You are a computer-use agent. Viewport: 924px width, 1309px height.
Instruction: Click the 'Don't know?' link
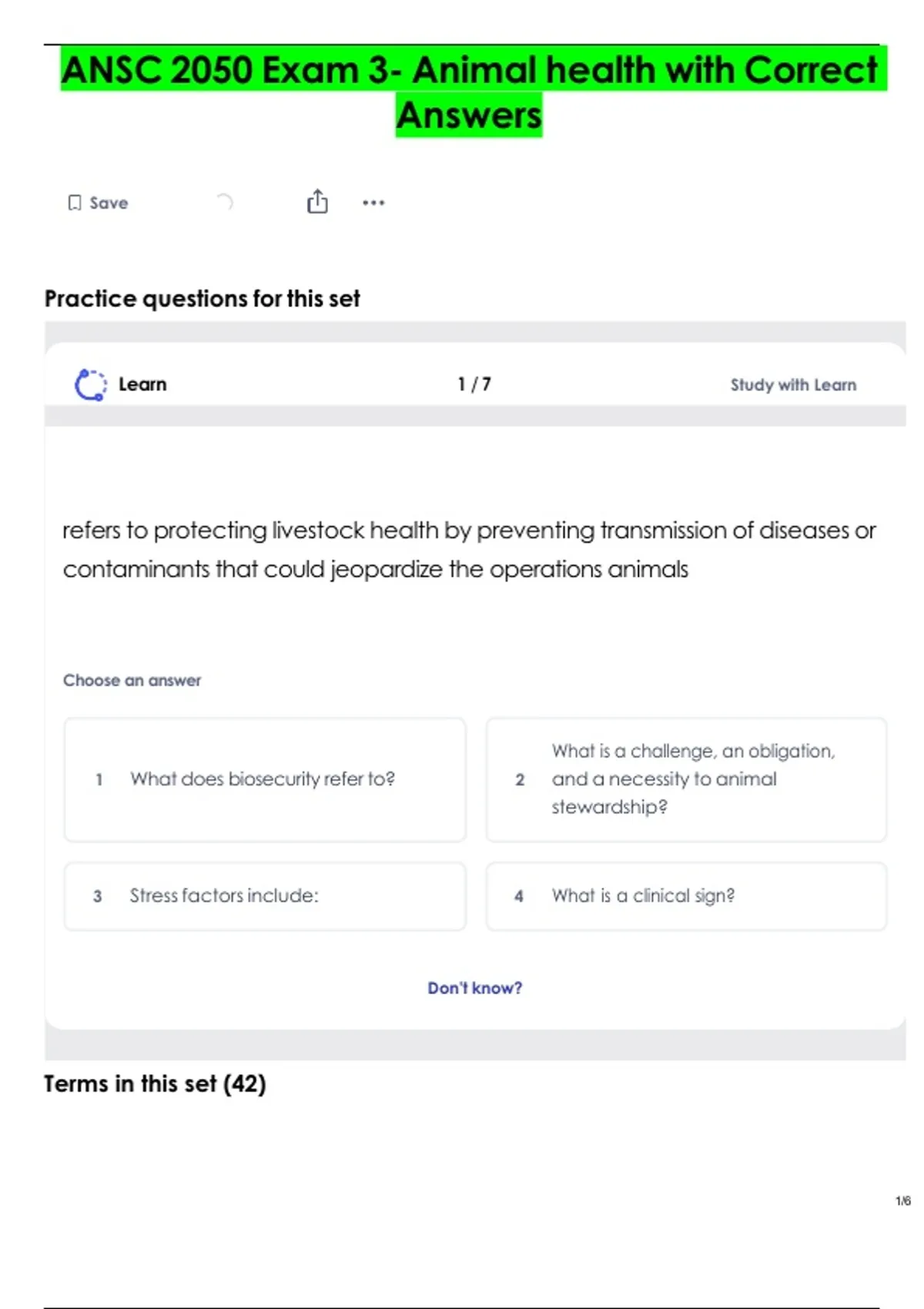click(x=474, y=988)
